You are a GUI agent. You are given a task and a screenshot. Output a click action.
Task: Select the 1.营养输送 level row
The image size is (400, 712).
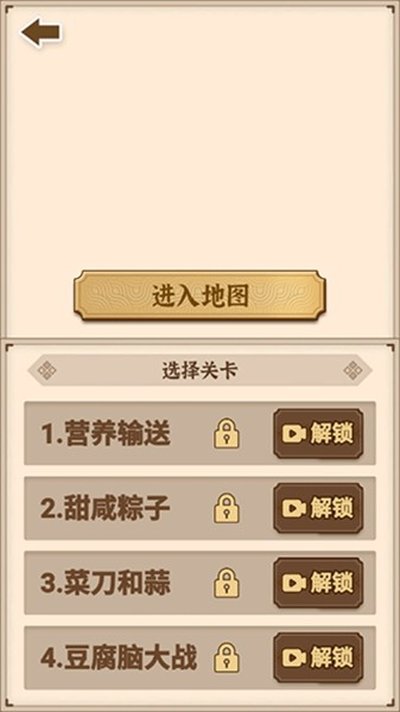click(x=200, y=433)
